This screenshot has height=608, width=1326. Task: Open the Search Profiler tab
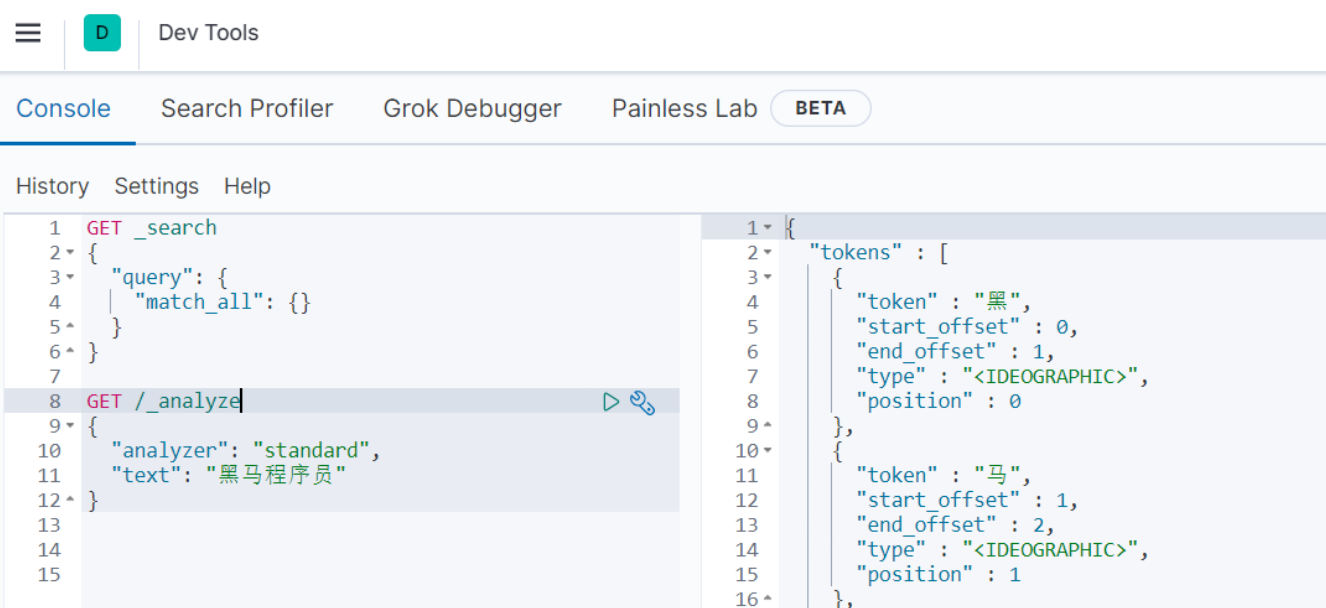click(x=247, y=109)
